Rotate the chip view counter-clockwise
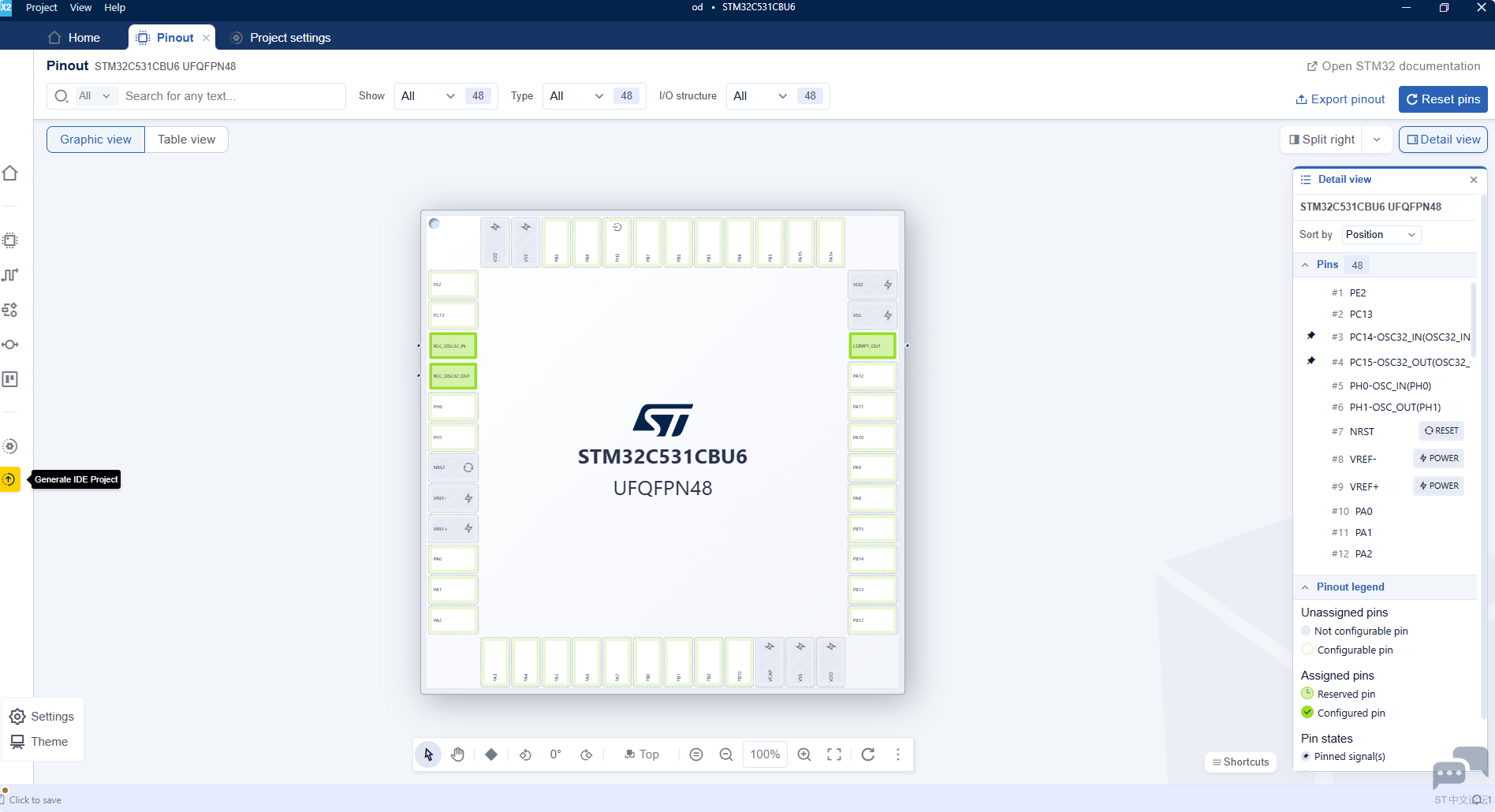The width and height of the screenshot is (1495, 812). 525,754
